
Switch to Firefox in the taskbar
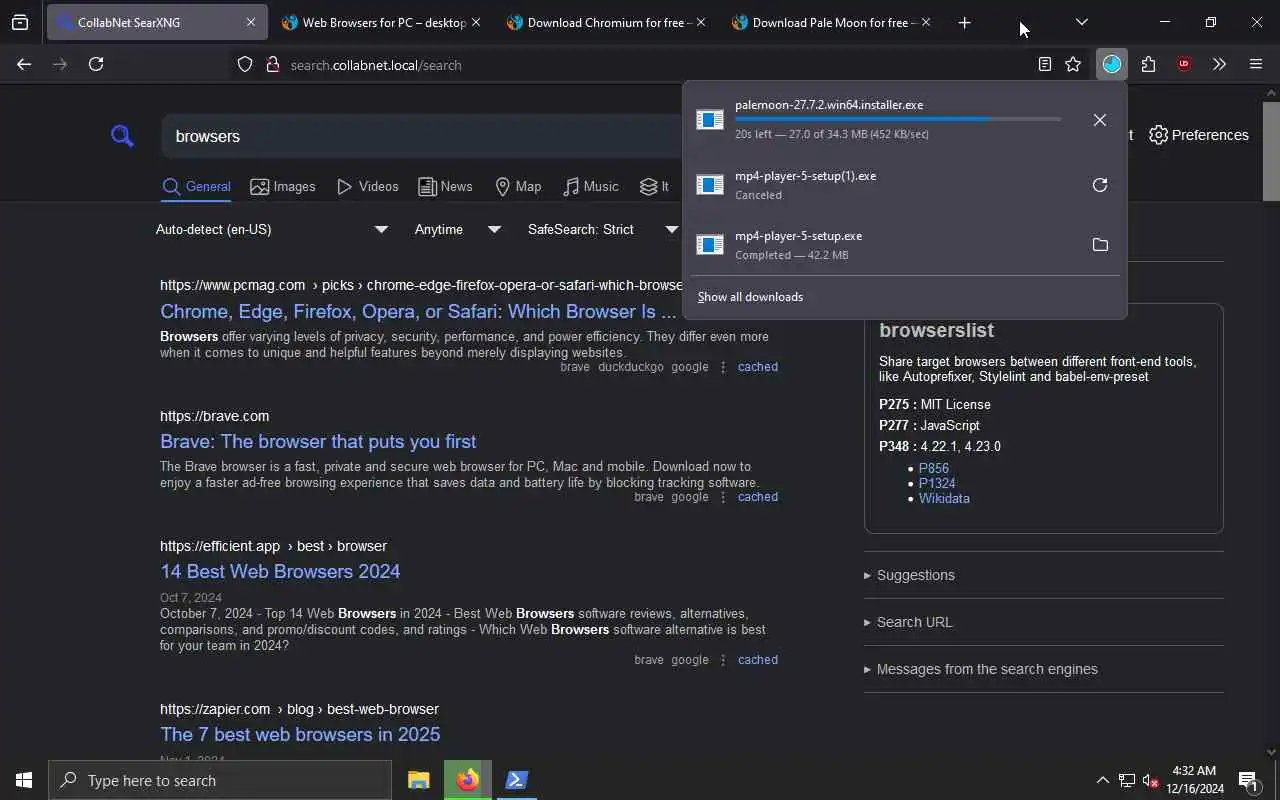[x=468, y=780]
